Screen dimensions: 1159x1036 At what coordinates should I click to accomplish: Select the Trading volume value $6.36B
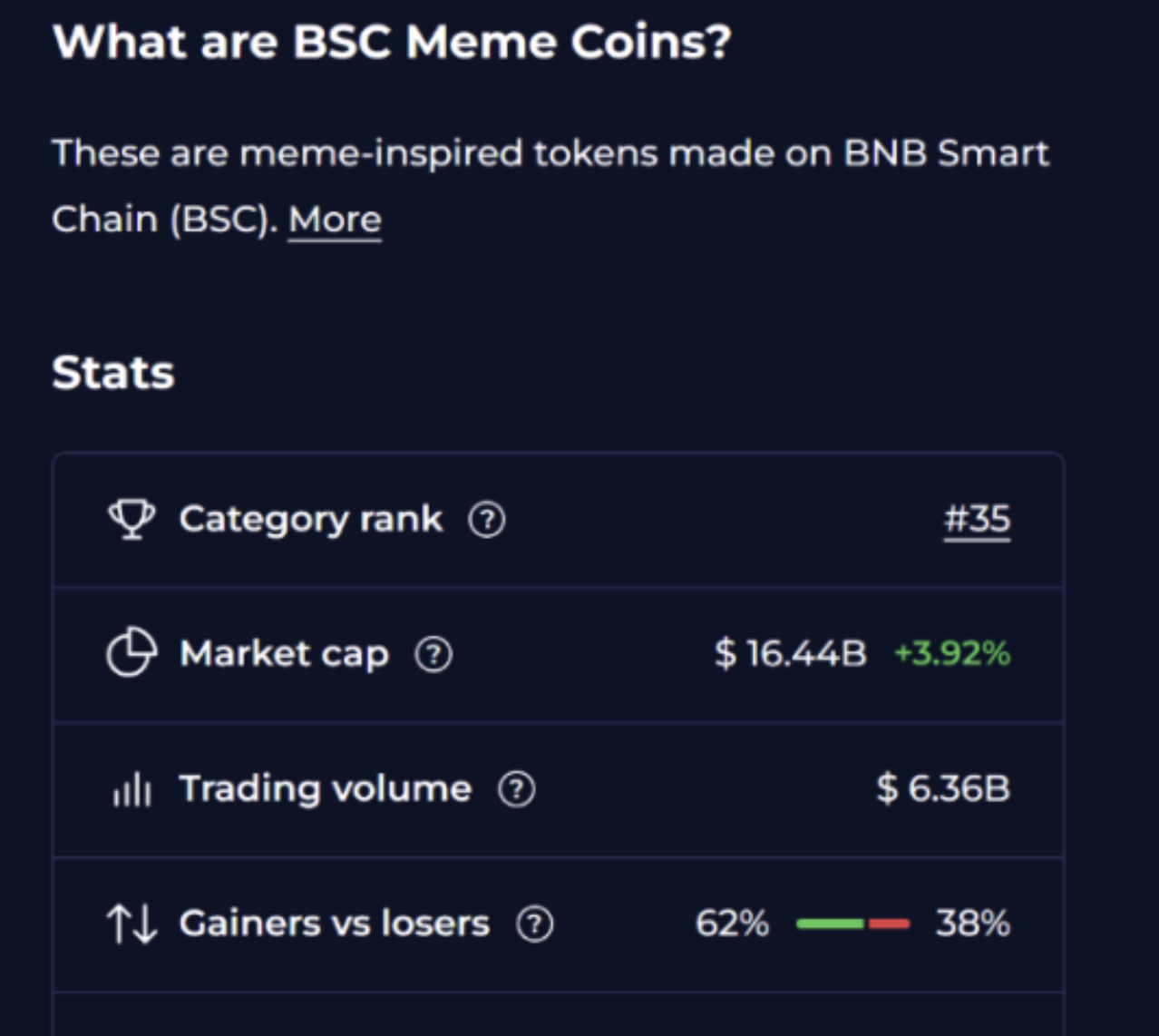943,788
